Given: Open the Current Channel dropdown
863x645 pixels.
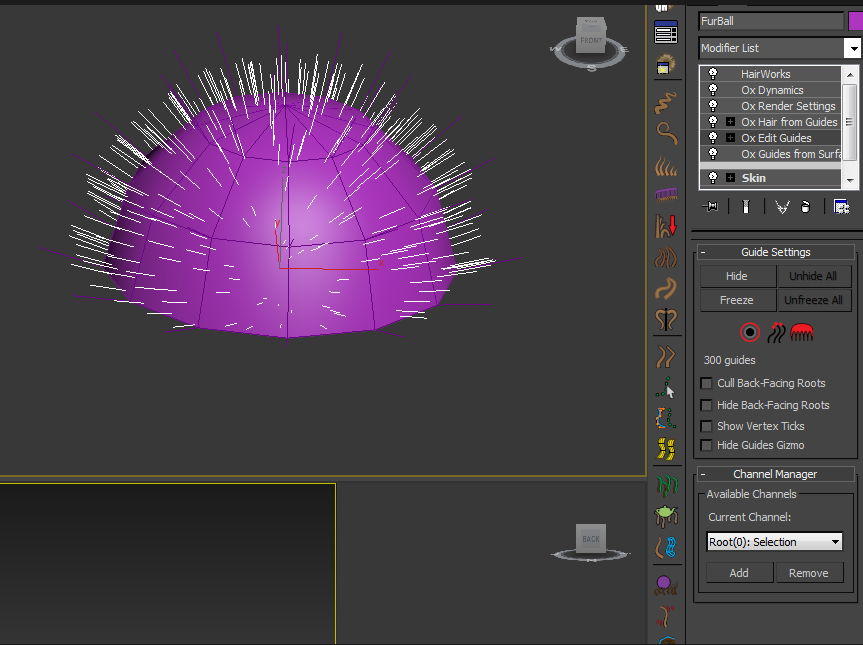Looking at the screenshot, I should pyautogui.click(x=774, y=542).
